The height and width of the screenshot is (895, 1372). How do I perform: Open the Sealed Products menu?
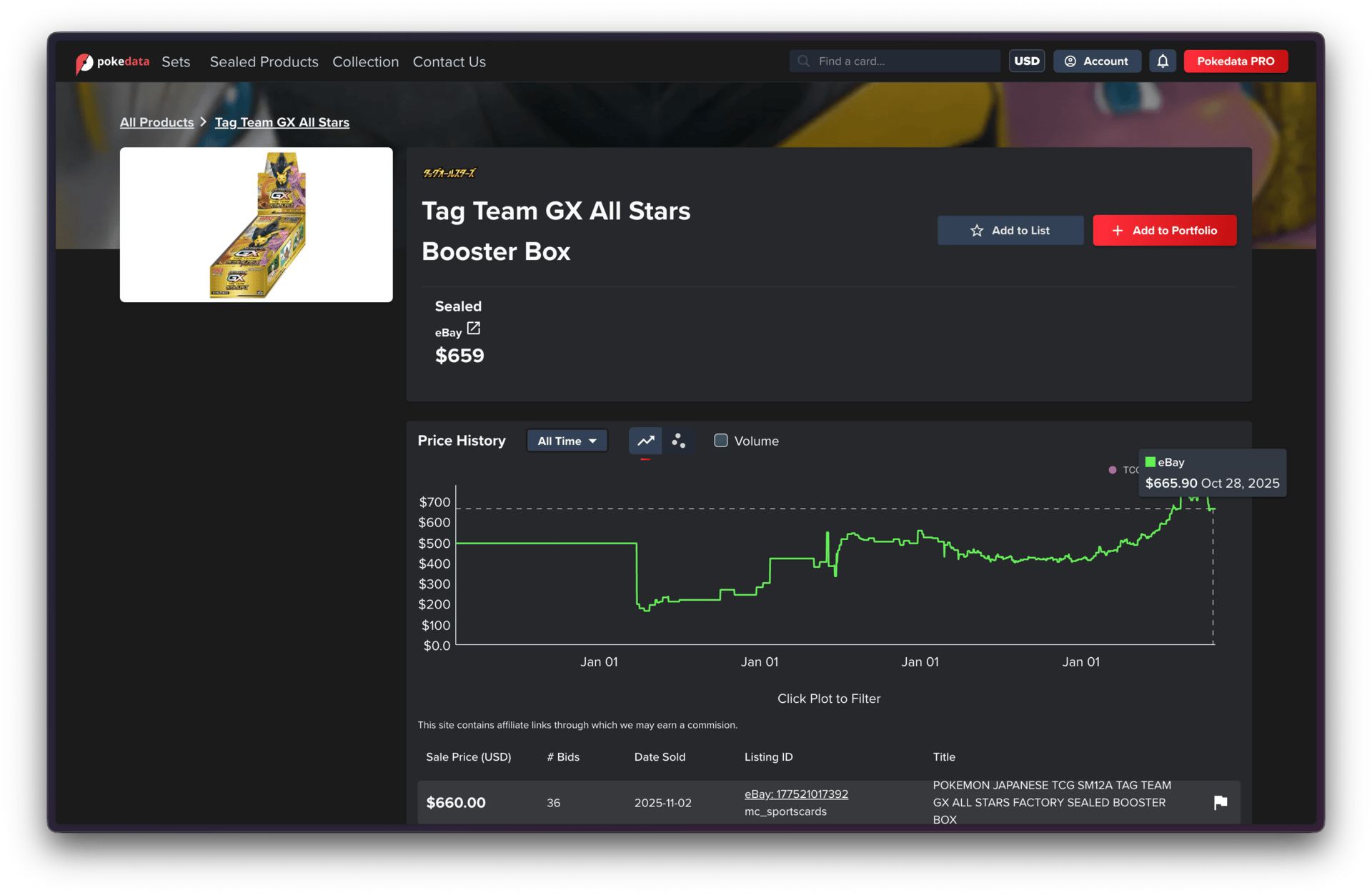(x=264, y=62)
